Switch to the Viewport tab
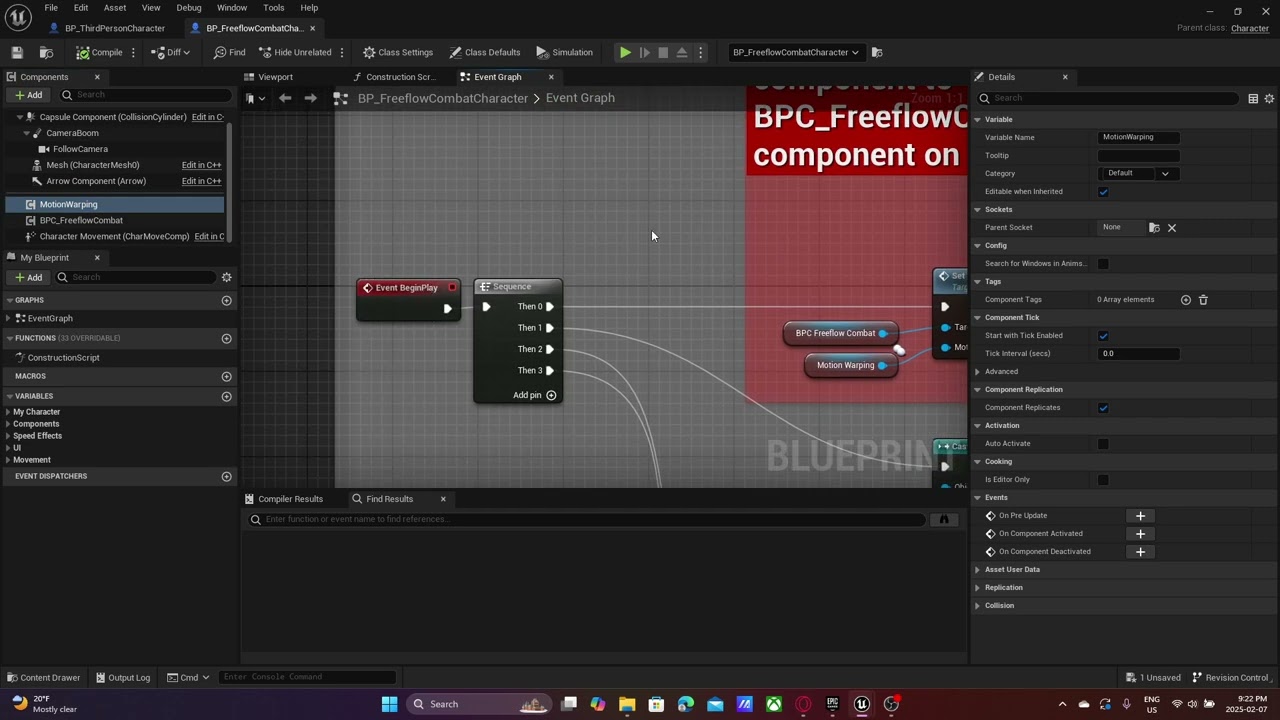The height and width of the screenshot is (720, 1280). [276, 77]
